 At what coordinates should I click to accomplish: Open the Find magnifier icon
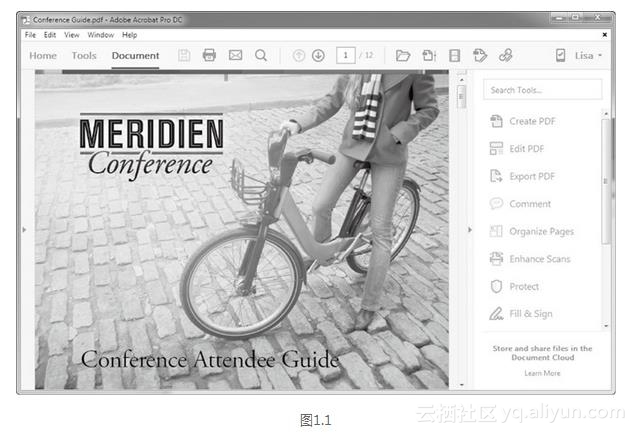point(261,55)
